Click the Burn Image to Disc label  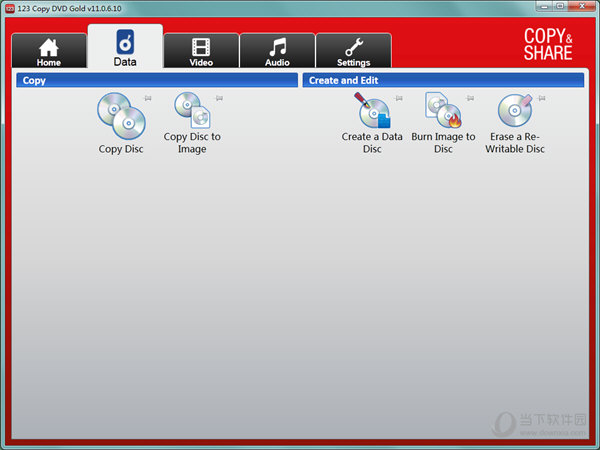point(443,143)
